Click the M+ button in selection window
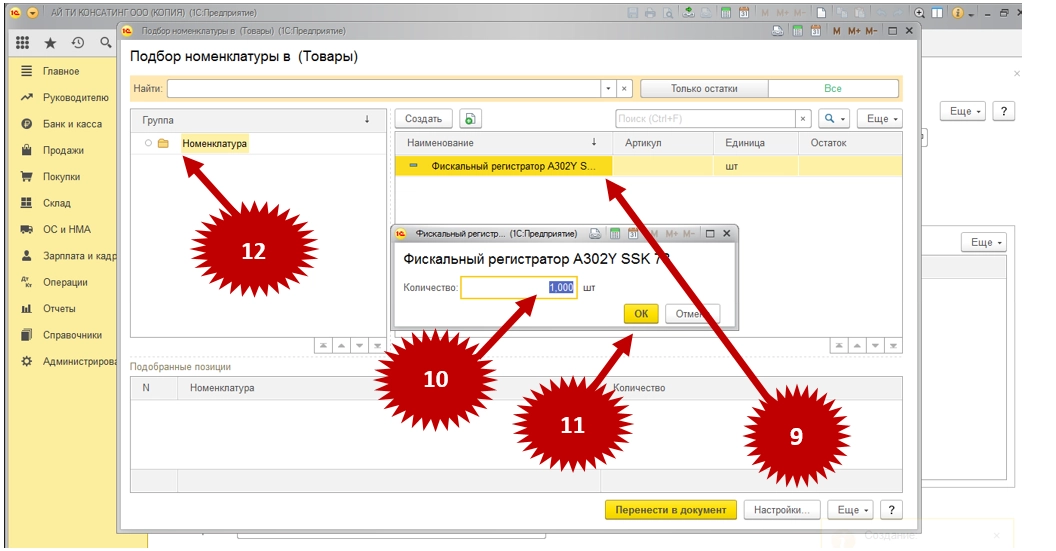This screenshot has height=551, width=1056. [854, 31]
